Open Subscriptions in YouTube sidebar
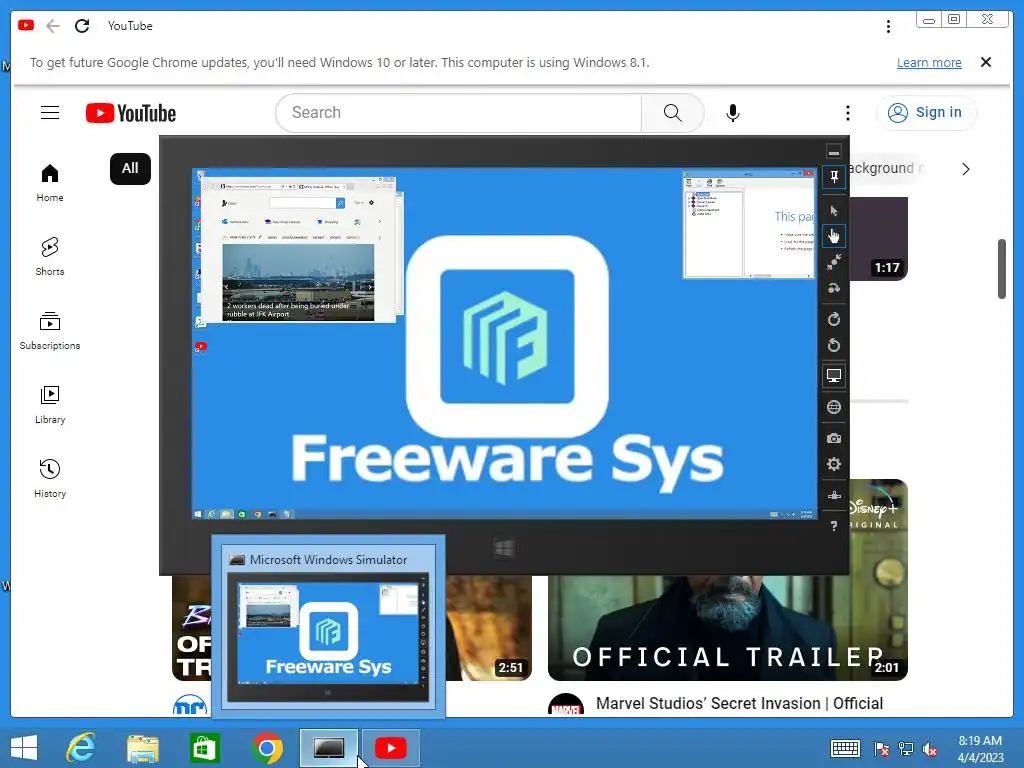Screen dimensions: 1024x768 pos(50,331)
